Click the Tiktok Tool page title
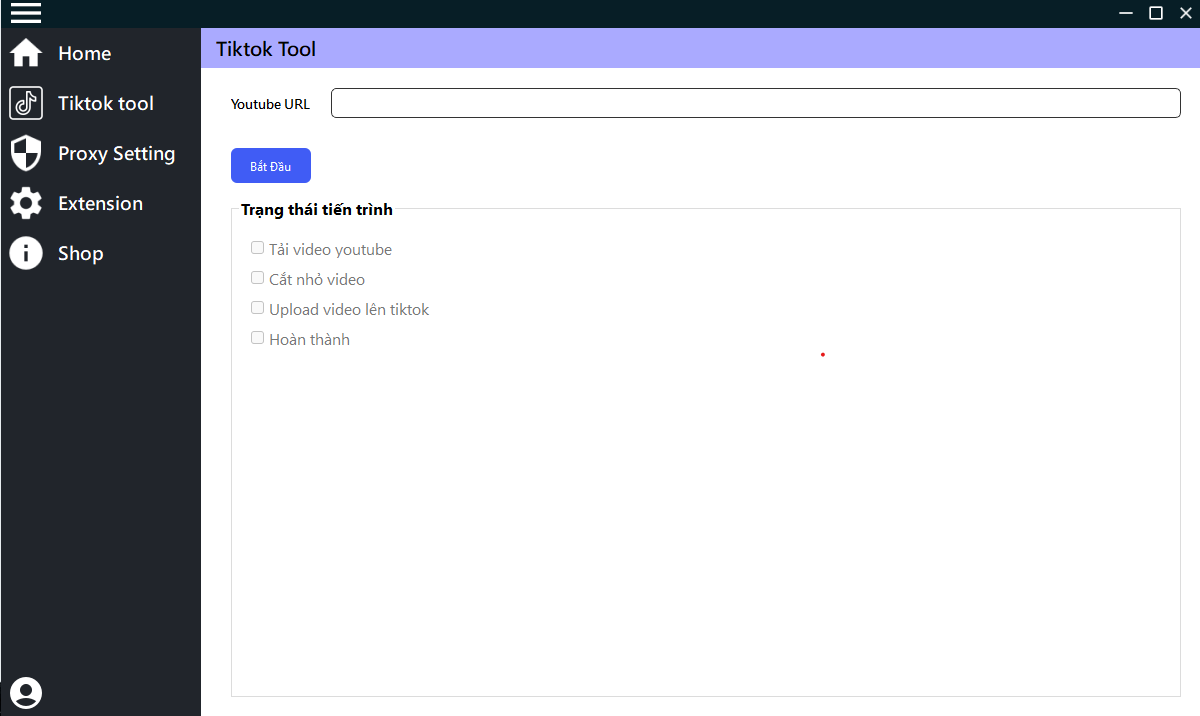Image resolution: width=1200 pixels, height=716 pixels. [x=266, y=49]
